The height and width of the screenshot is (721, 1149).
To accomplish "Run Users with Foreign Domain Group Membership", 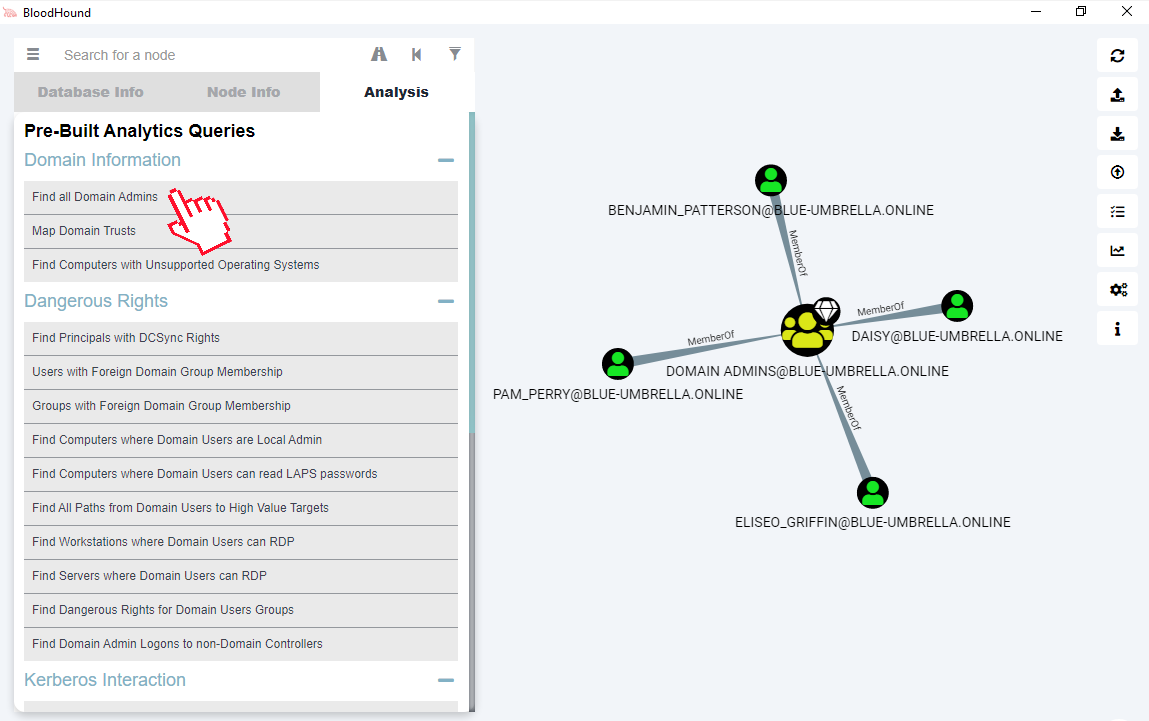I will (241, 372).
